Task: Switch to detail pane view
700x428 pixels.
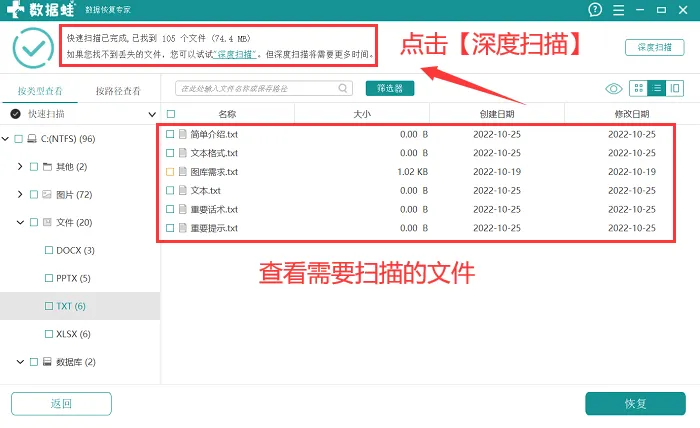Action: [675, 88]
